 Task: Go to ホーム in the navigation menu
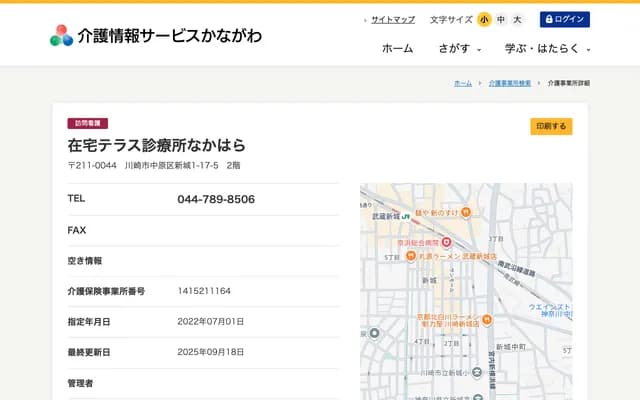tap(397, 49)
